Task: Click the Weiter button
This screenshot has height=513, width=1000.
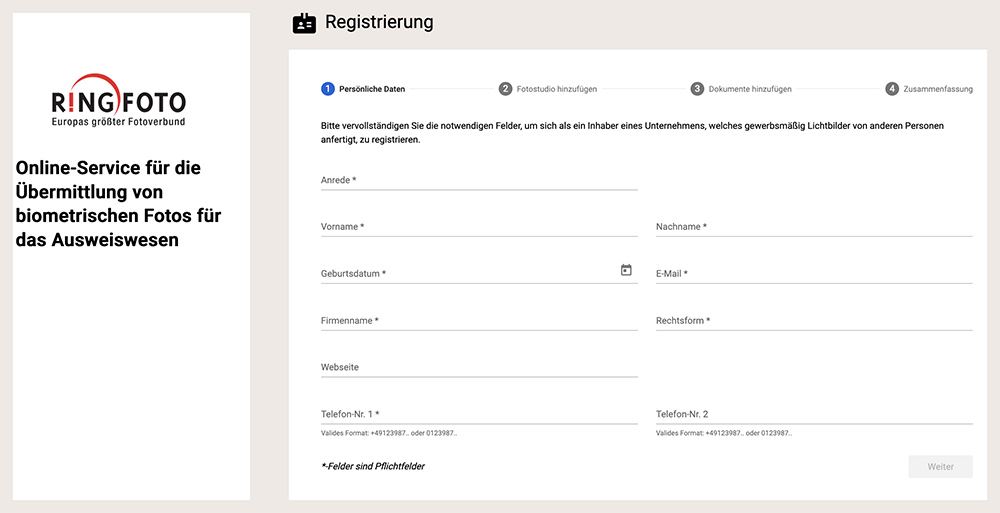Action: 941,466
